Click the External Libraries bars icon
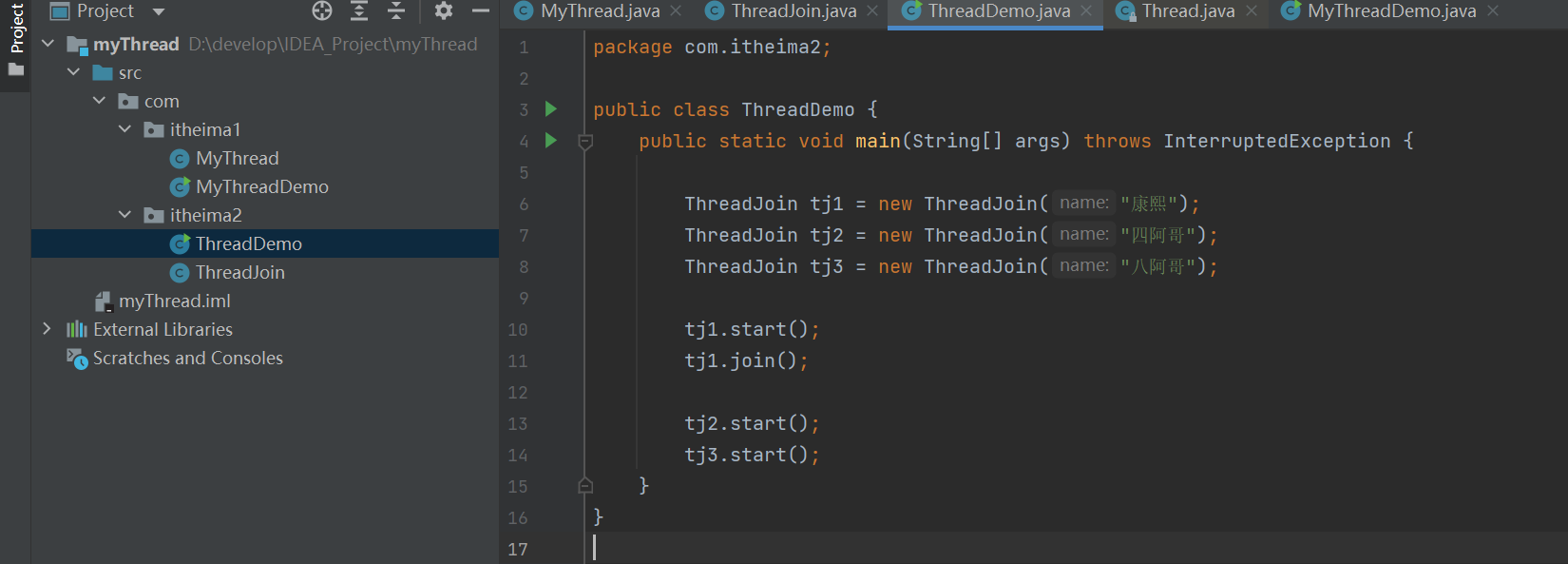 coord(77,329)
